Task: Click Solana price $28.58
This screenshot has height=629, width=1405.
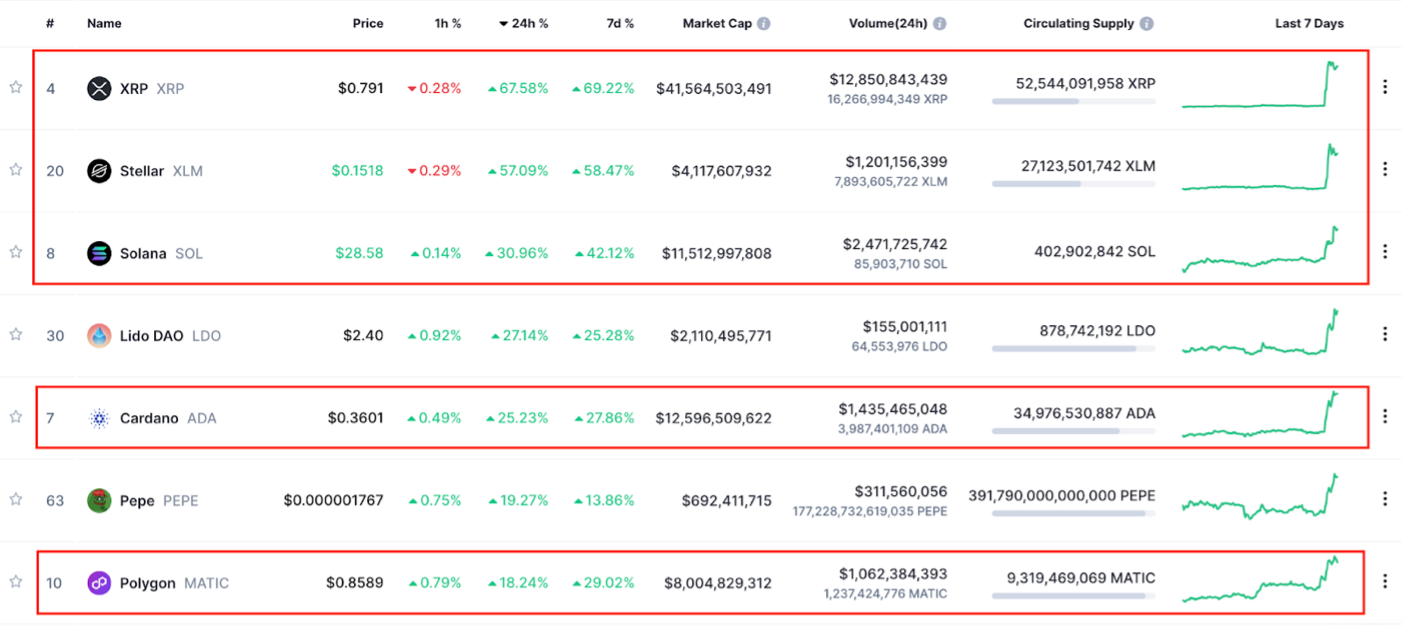Action: [359, 253]
